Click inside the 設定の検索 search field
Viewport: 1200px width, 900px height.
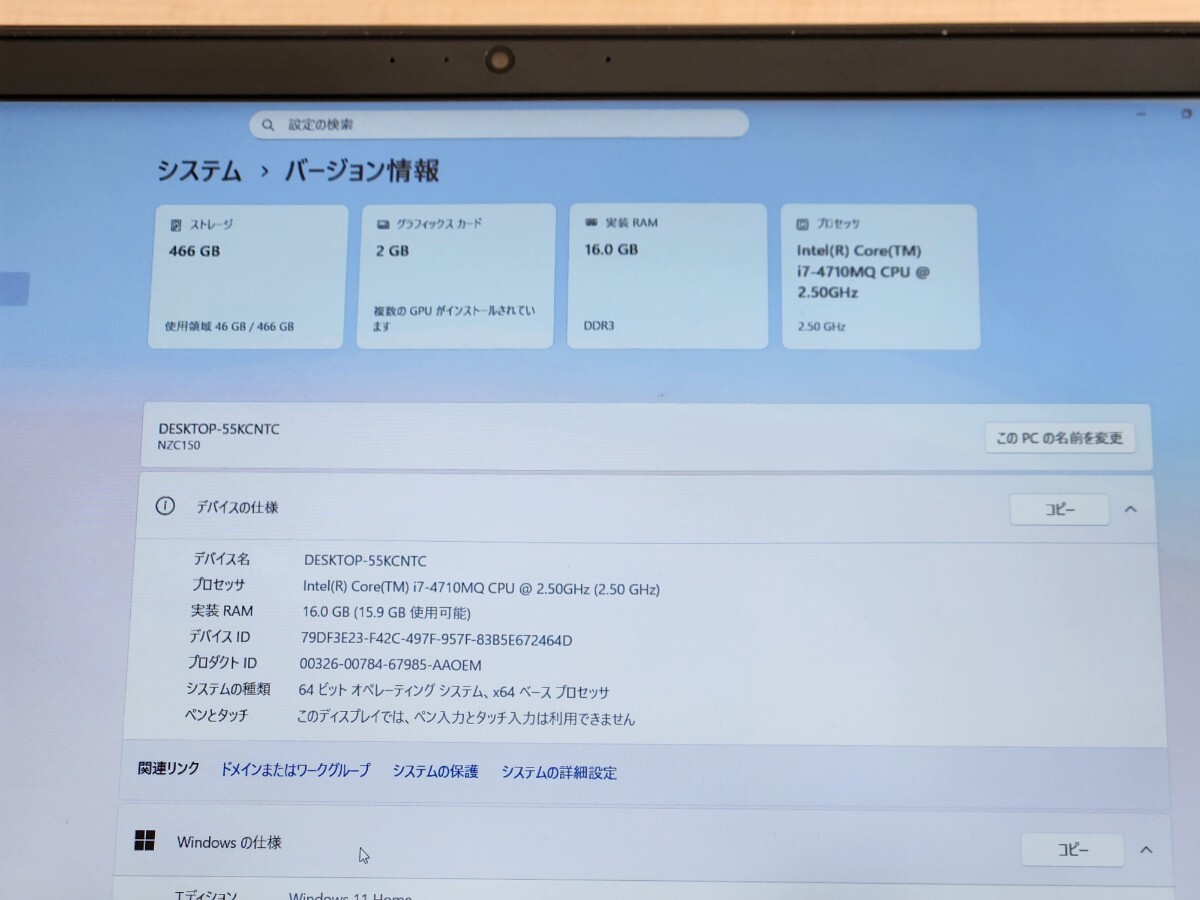click(x=500, y=123)
